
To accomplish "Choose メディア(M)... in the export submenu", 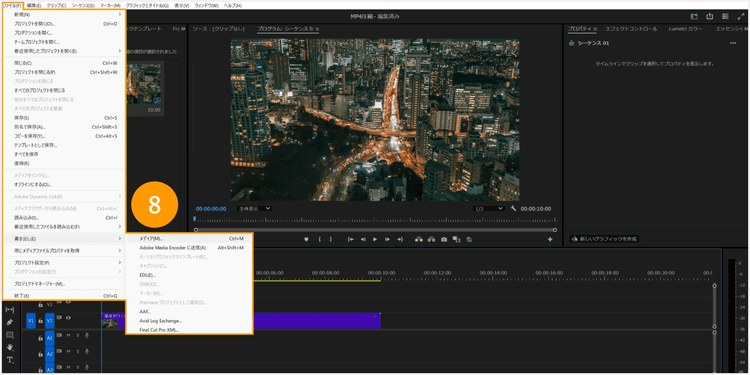I will pyautogui.click(x=189, y=238).
